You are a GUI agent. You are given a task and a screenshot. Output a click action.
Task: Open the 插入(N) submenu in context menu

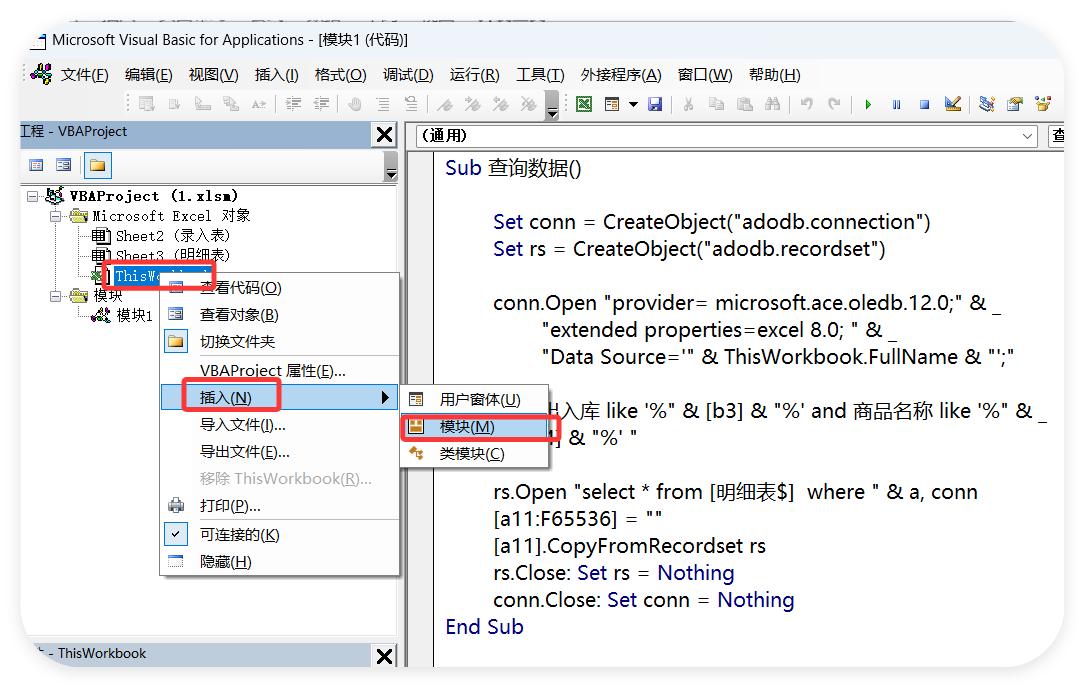coord(279,397)
